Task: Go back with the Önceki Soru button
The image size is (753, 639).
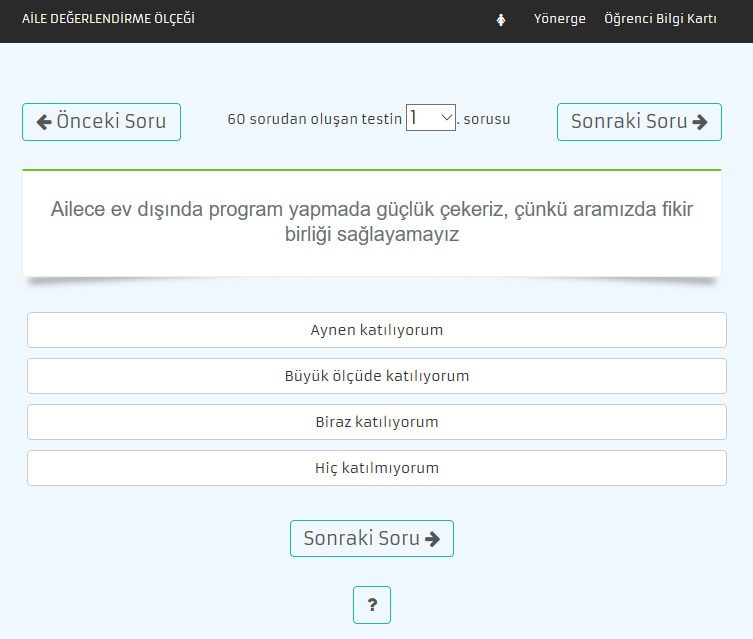Action: point(101,122)
